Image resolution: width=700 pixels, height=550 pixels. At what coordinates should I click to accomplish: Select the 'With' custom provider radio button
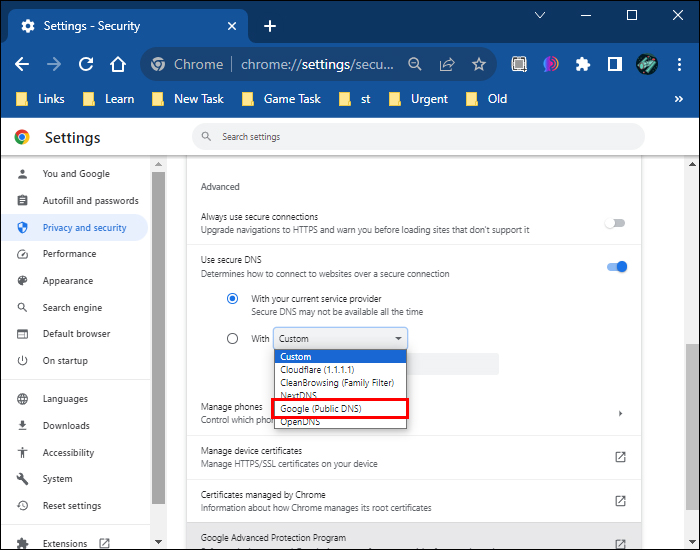coord(233,338)
